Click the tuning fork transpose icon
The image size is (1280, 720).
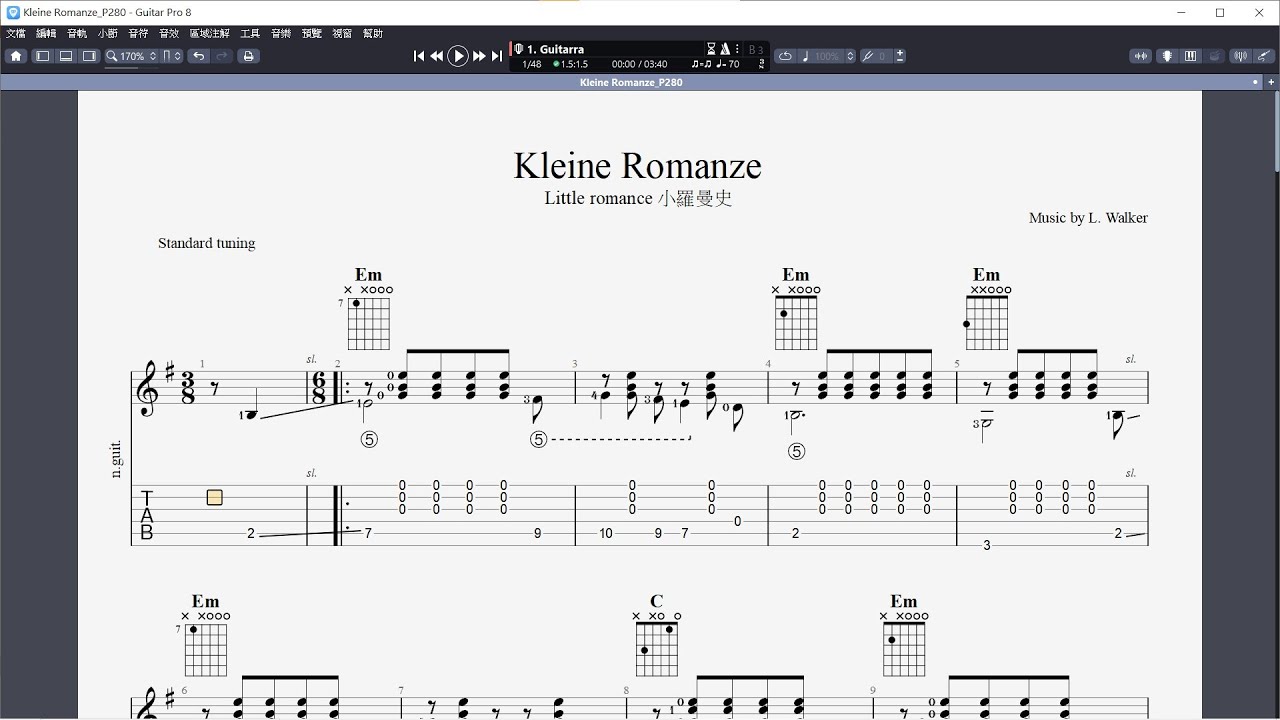tap(868, 56)
